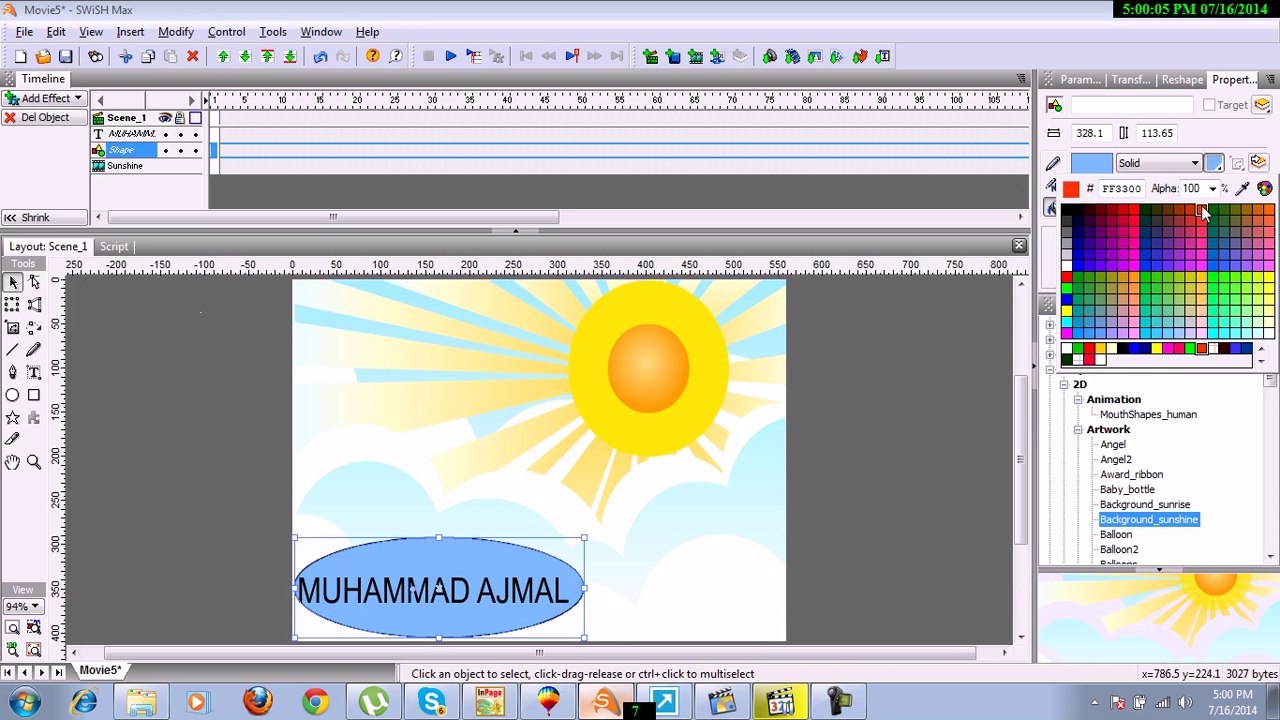The image size is (1280, 720).
Task: Click the New movie icon
Action: (21, 57)
